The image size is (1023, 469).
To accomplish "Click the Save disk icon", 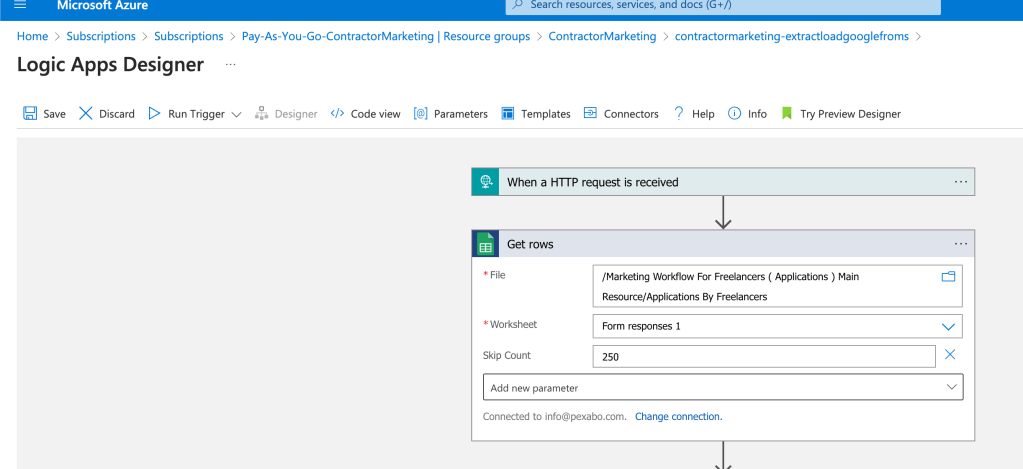I will click(x=30, y=113).
